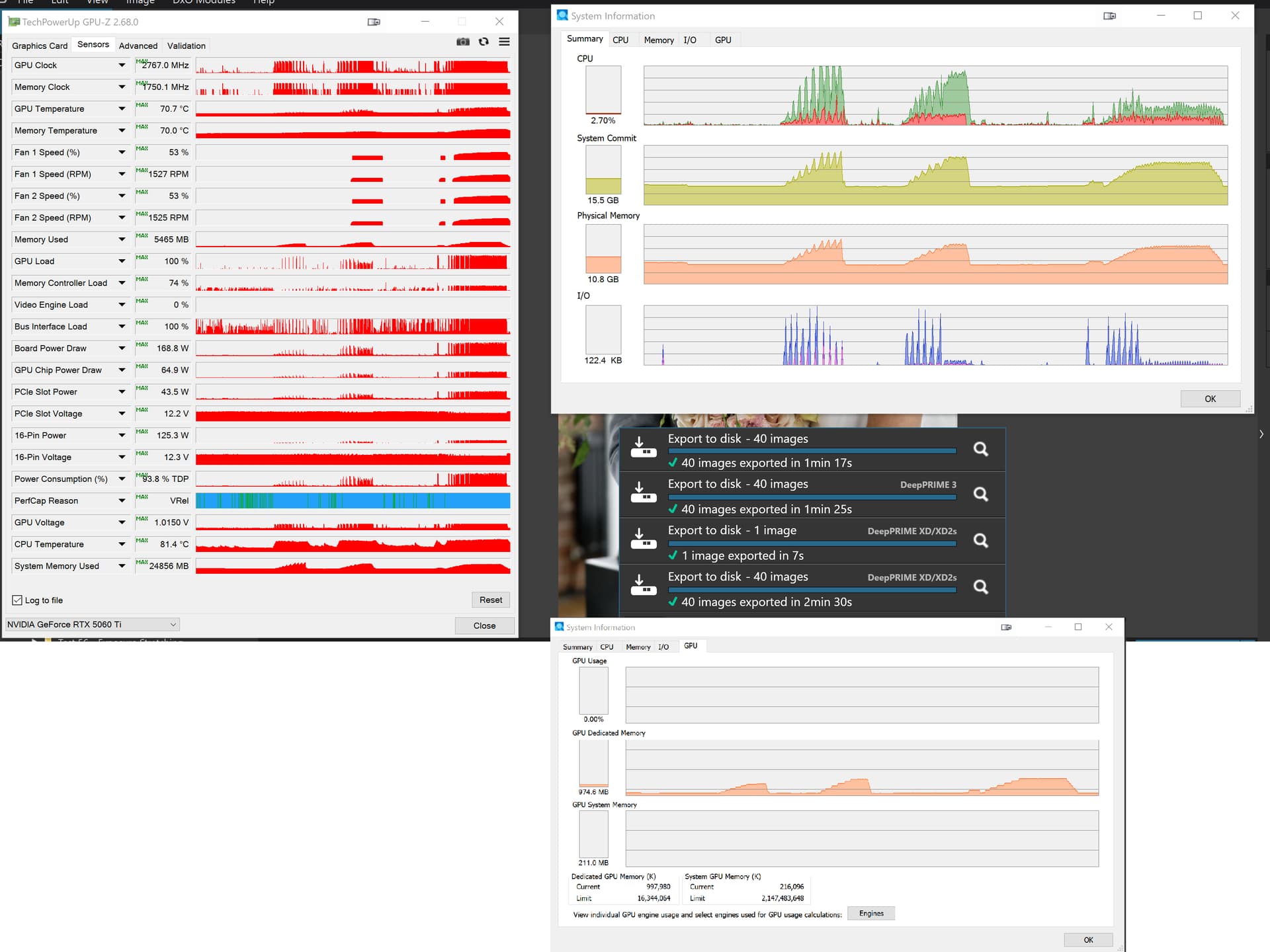Click magnifier for 2min 30s export
Viewport: 1270px width, 952px height.
point(981,587)
